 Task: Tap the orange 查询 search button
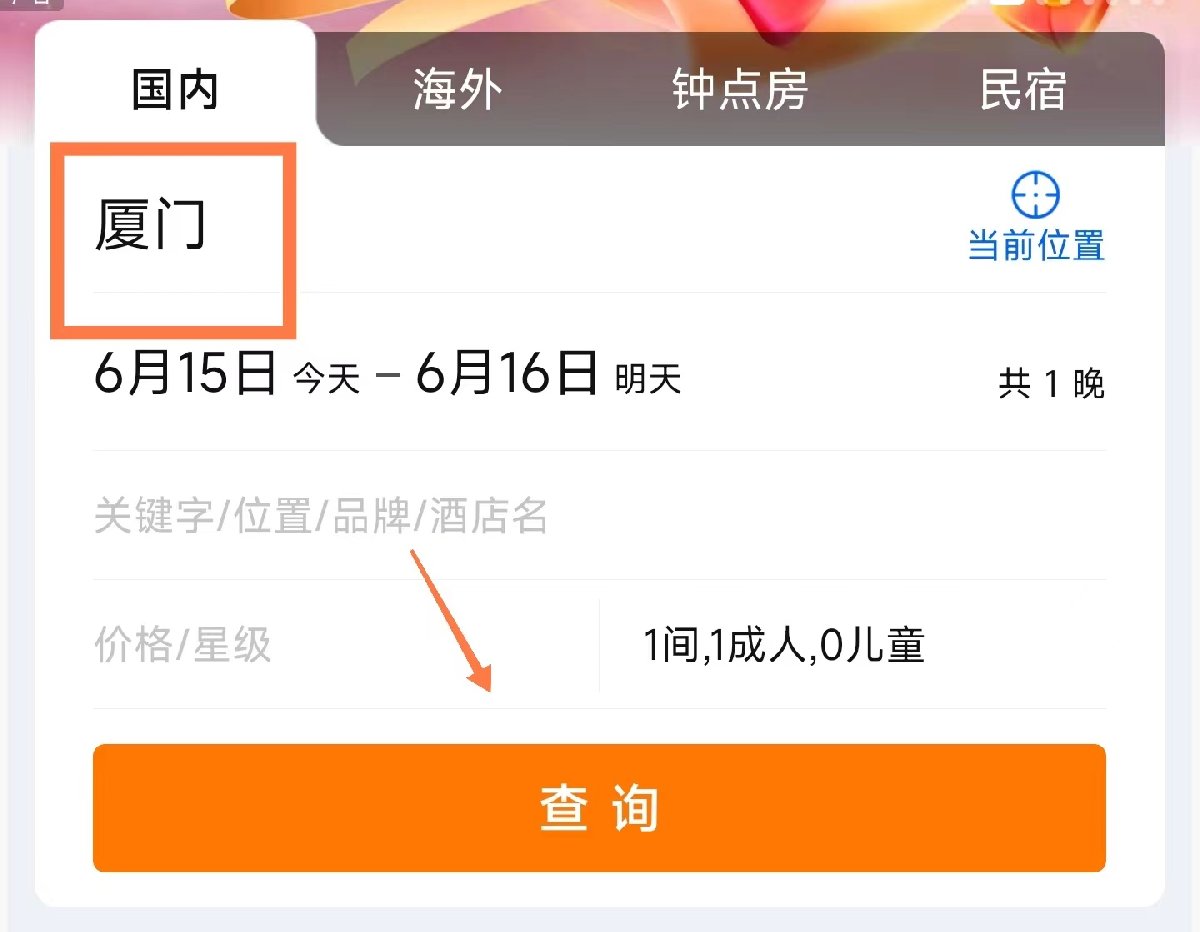(x=599, y=808)
